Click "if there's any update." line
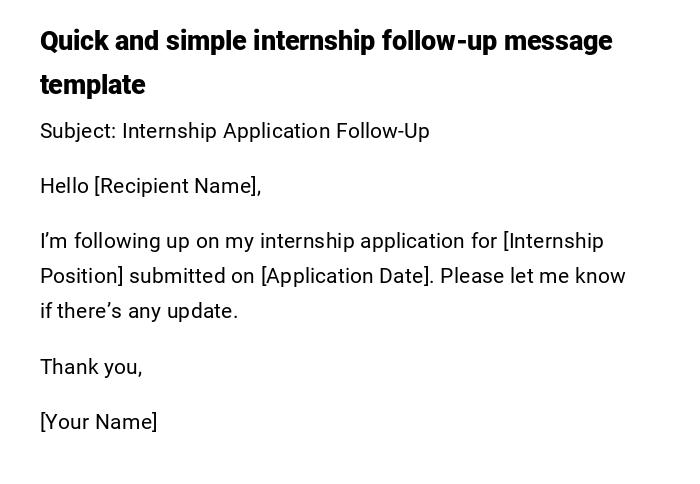The width and height of the screenshot is (700, 484). pyautogui.click(x=139, y=311)
